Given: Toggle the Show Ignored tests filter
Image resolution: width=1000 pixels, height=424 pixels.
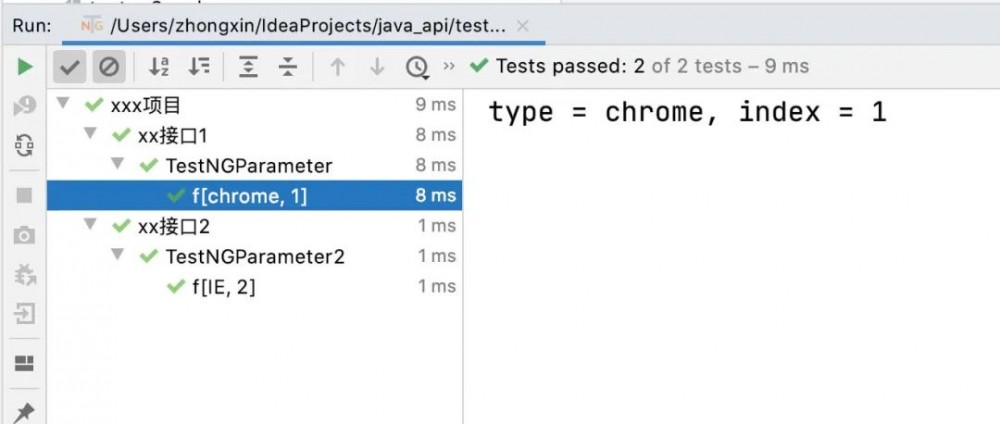Looking at the screenshot, I should (x=109, y=67).
